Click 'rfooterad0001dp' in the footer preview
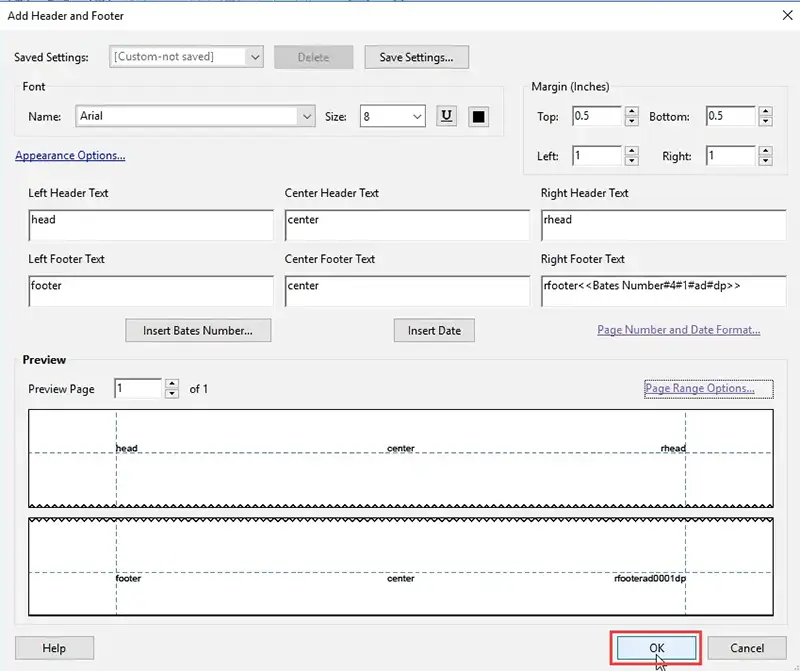This screenshot has width=800, height=671. coord(649,579)
